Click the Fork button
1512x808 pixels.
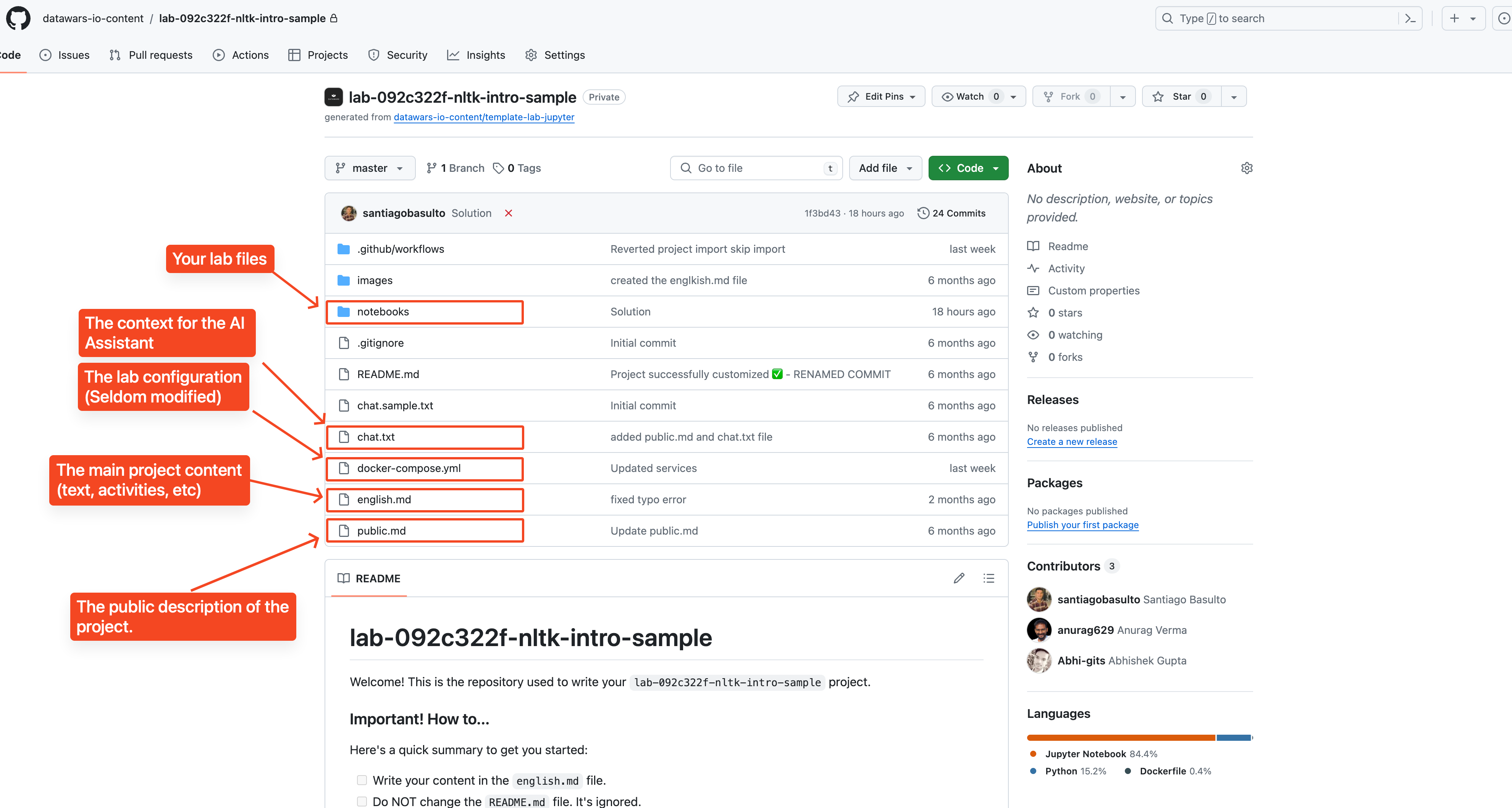(x=1071, y=97)
